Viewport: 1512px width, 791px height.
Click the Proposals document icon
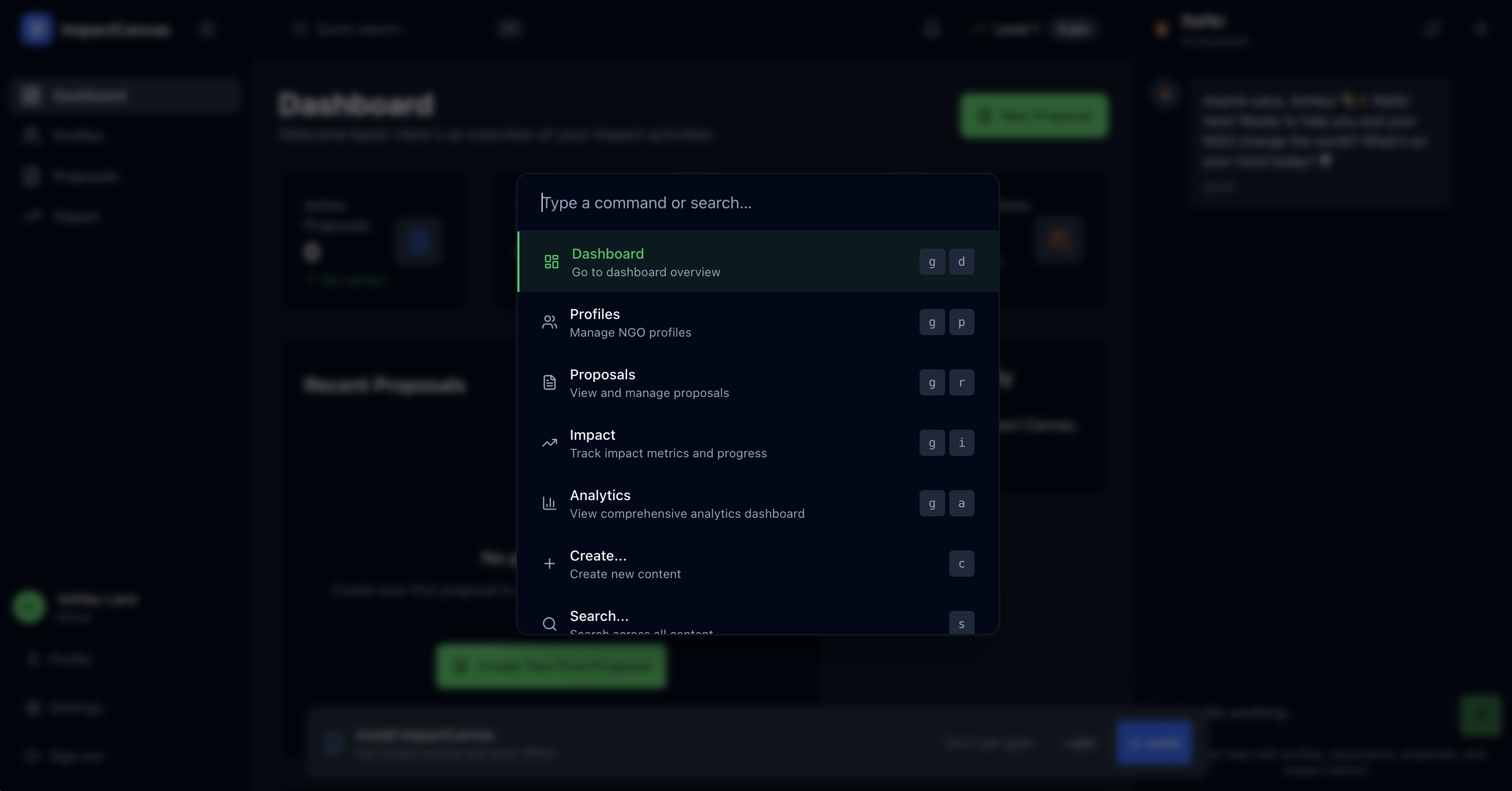550,382
